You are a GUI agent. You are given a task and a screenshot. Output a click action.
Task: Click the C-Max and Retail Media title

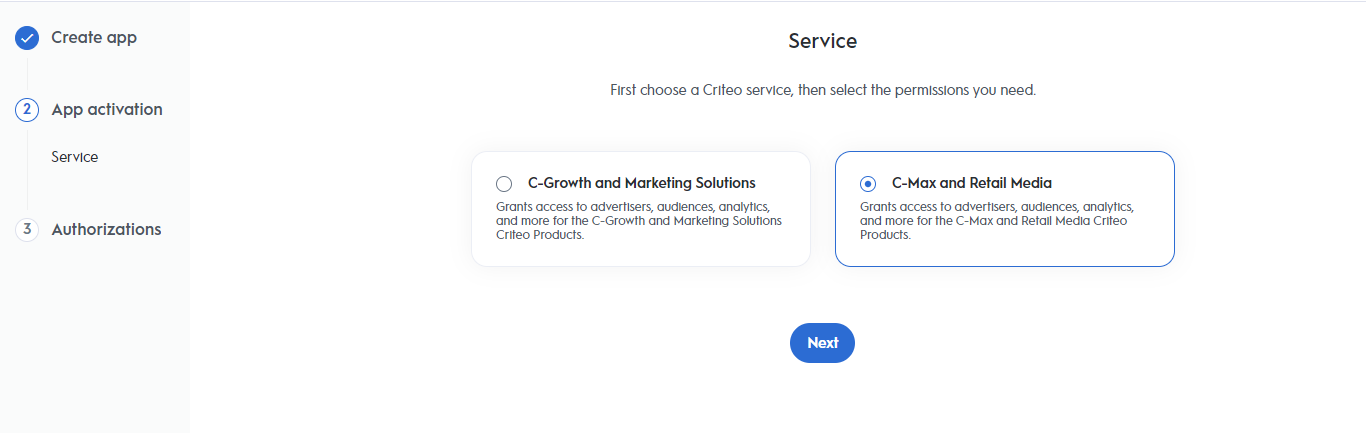click(x=972, y=183)
